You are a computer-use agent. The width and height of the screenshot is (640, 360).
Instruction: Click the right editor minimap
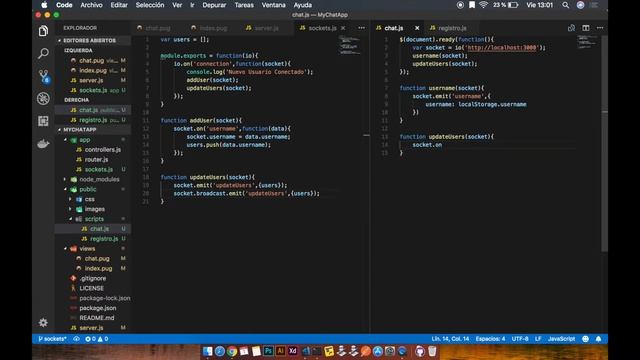tap(587, 42)
